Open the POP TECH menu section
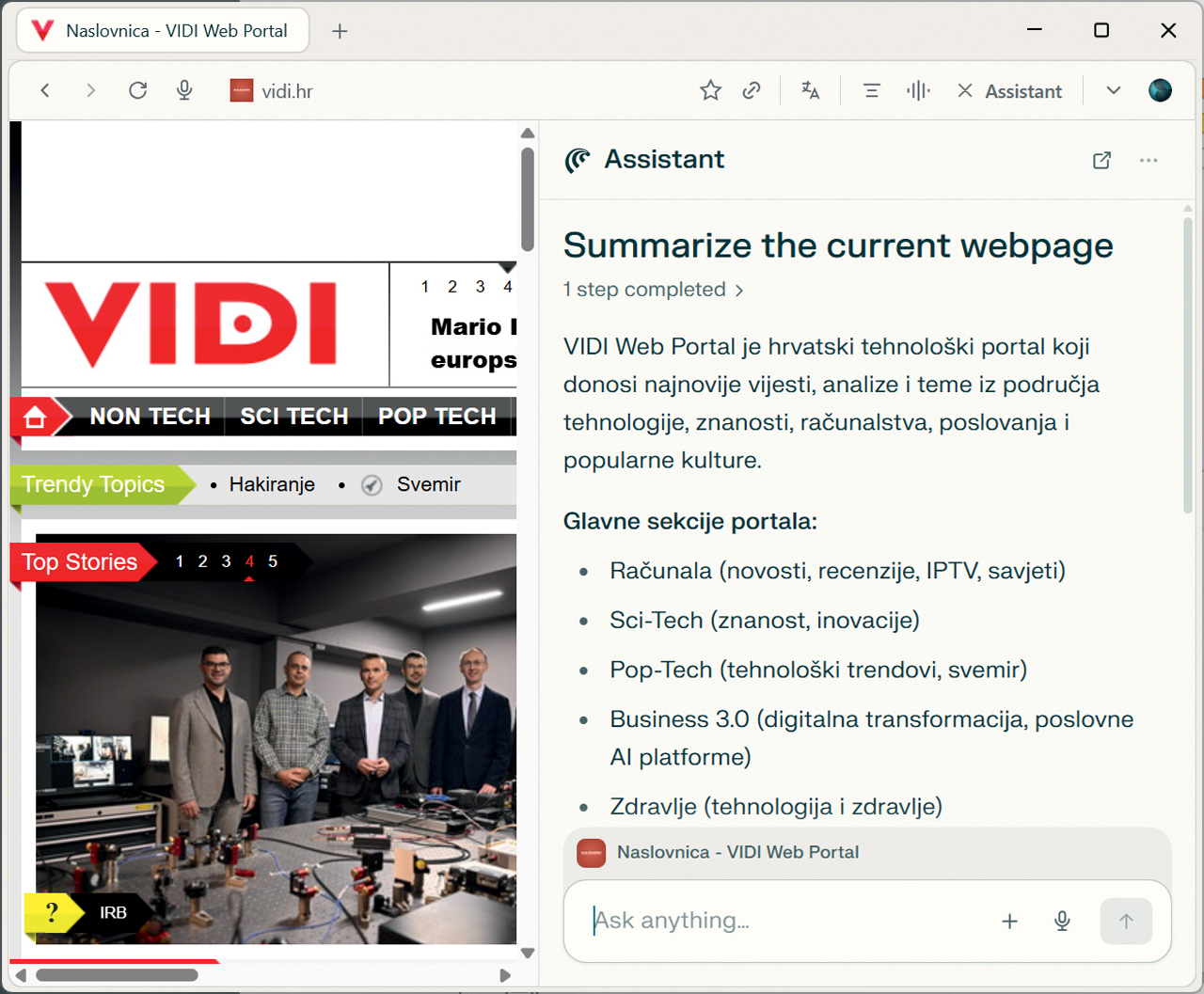 click(436, 417)
